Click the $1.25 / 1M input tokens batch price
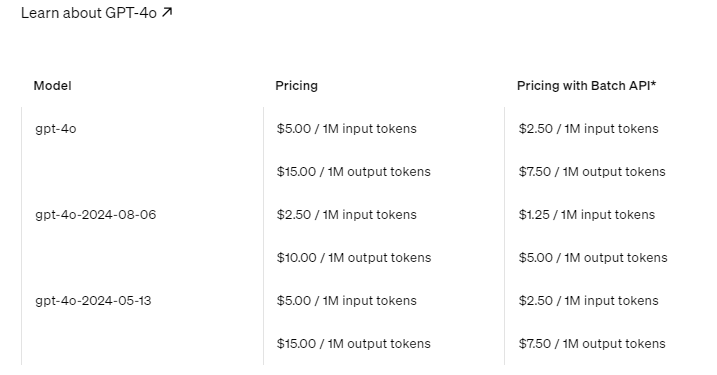The width and height of the screenshot is (717, 375). [587, 215]
